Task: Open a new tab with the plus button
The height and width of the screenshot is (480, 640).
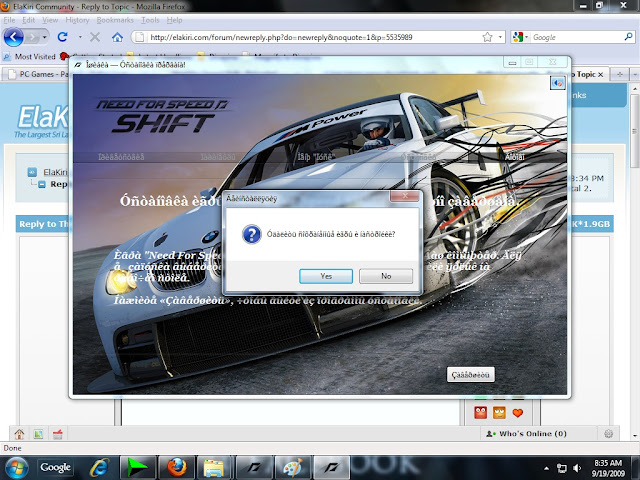Action: pyautogui.click(x=620, y=75)
